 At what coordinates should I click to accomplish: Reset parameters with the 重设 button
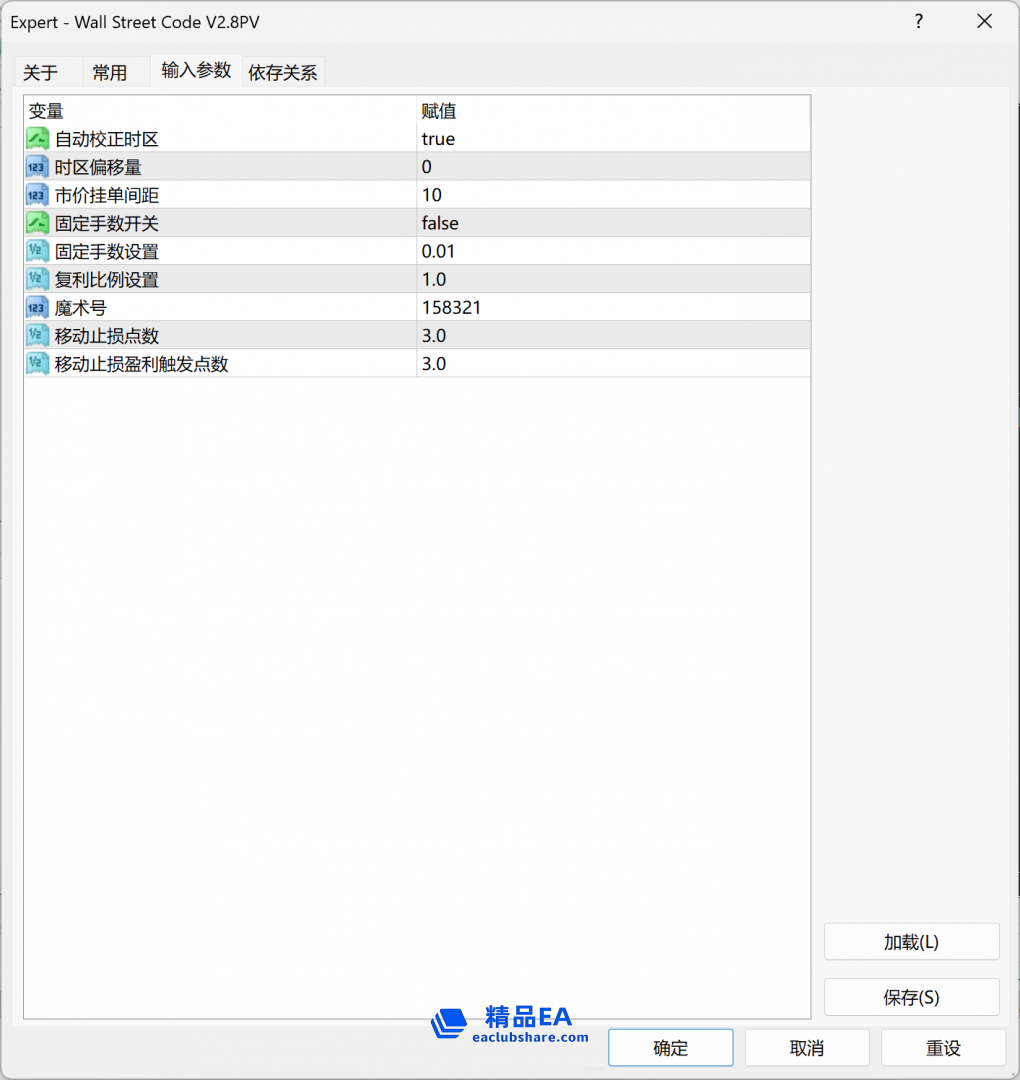[x=943, y=1047]
